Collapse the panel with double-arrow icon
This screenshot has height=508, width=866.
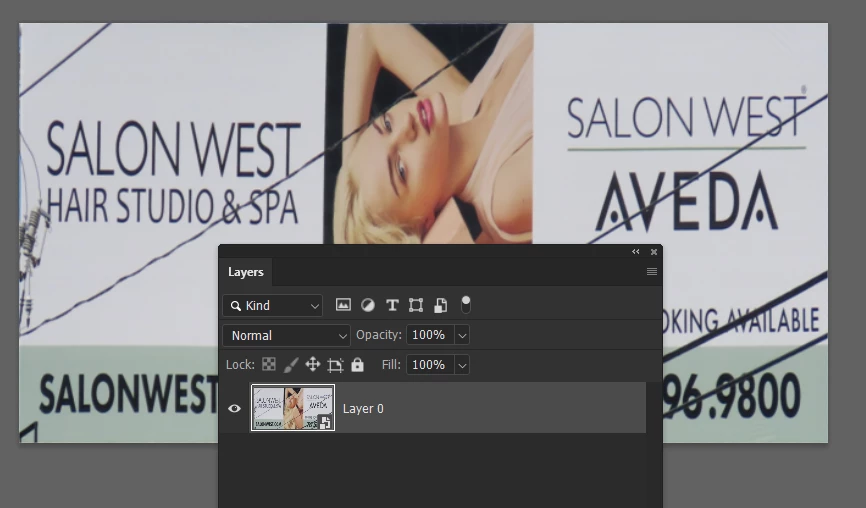(x=636, y=252)
